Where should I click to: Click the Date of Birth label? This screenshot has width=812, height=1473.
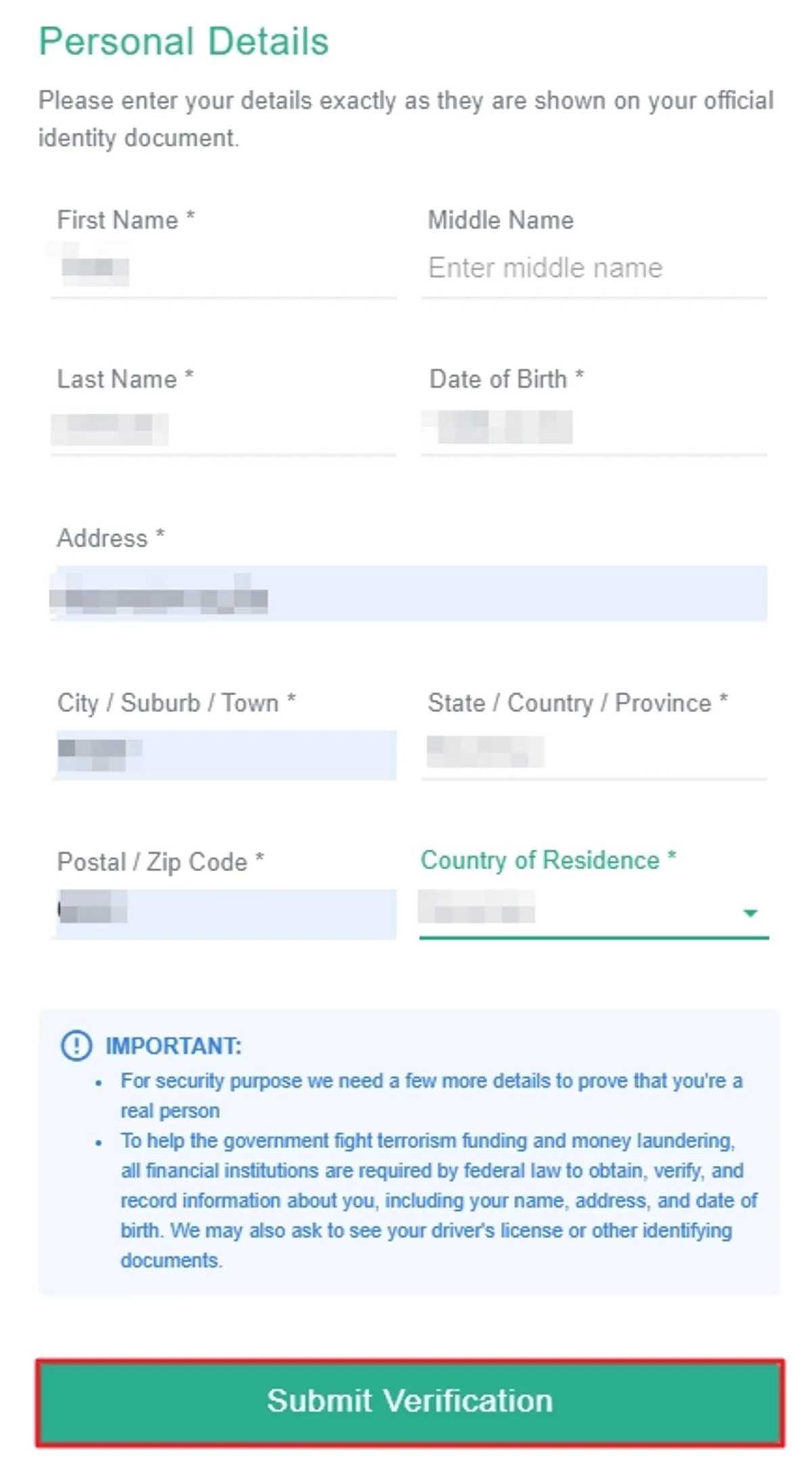click(506, 379)
